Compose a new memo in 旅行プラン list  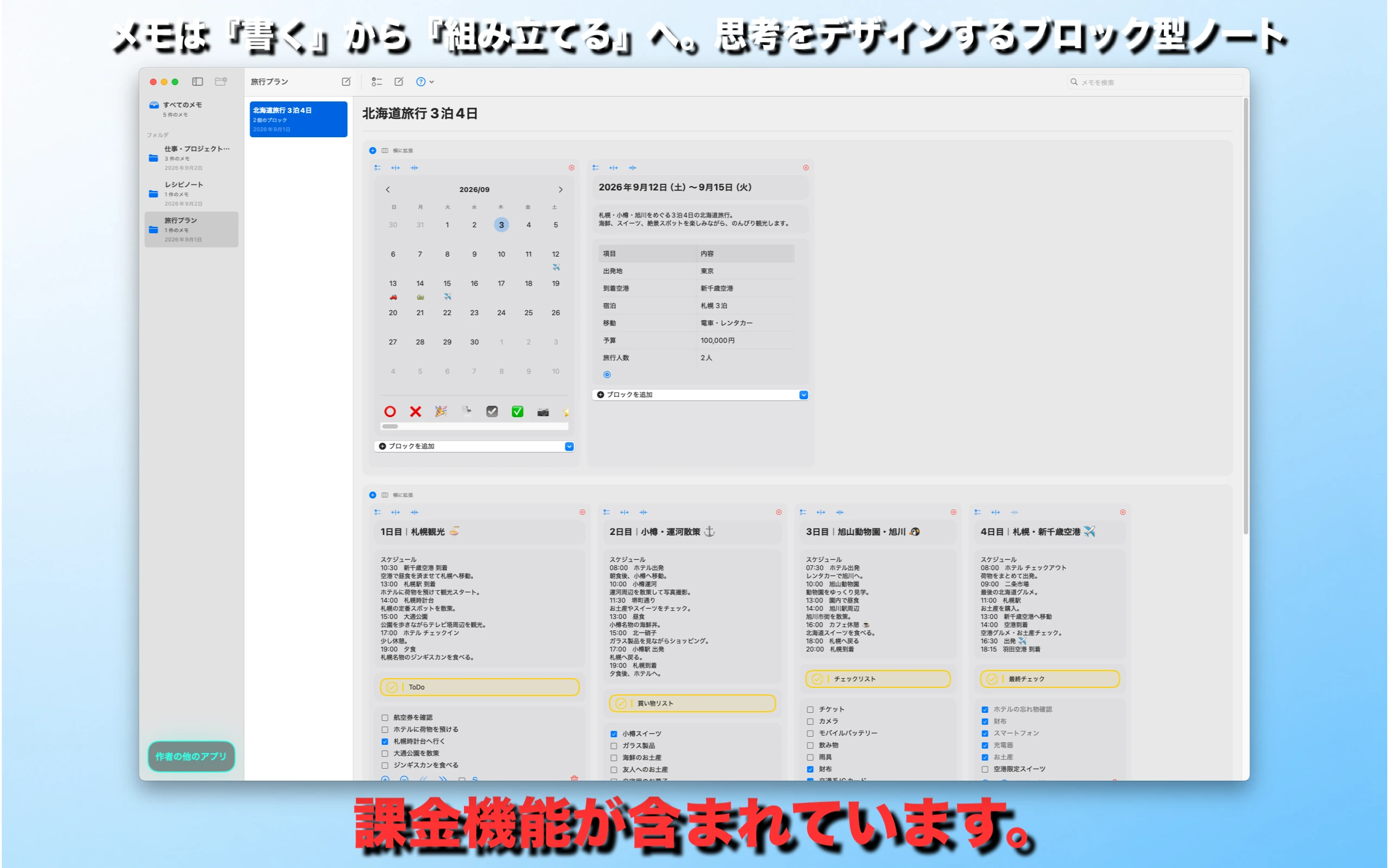click(x=346, y=81)
